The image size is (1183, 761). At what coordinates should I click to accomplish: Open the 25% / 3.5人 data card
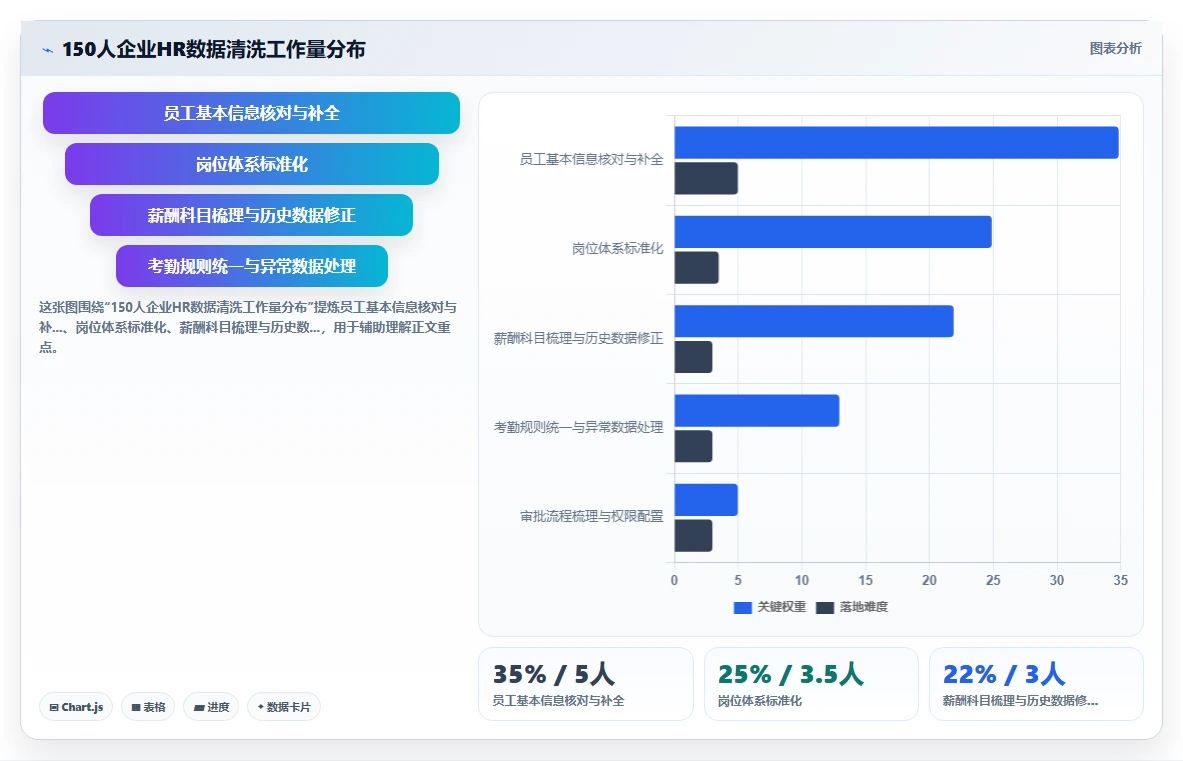pos(811,684)
